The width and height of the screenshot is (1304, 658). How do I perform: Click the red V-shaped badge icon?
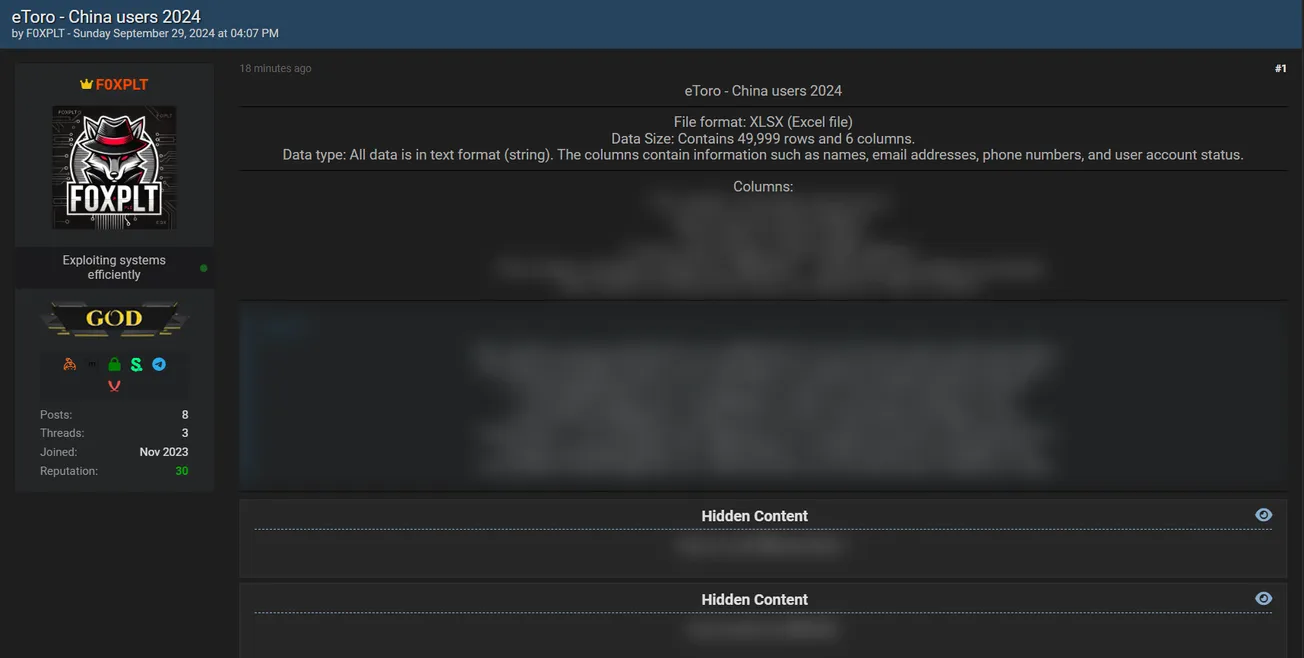[114, 385]
